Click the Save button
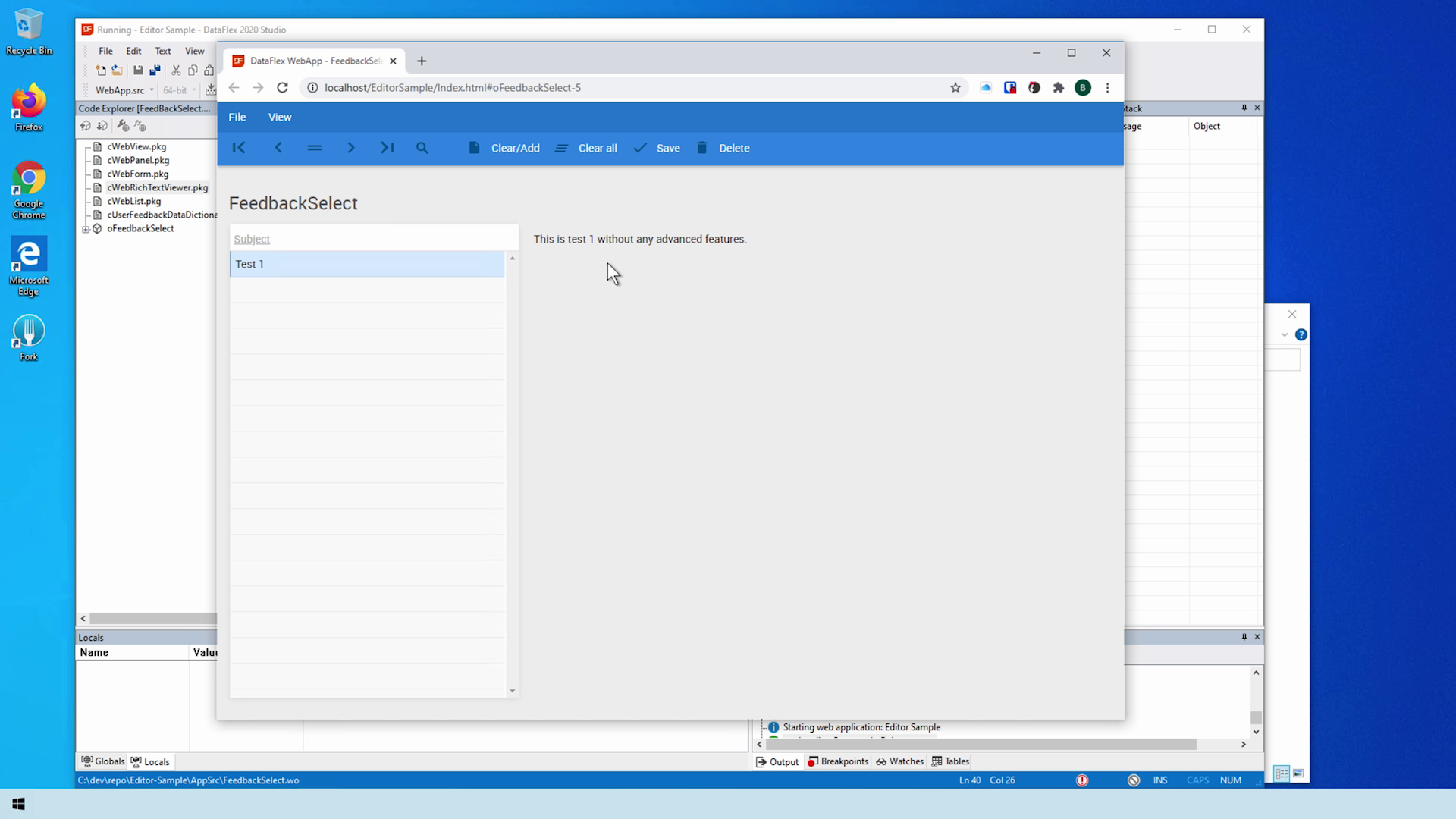1456x819 pixels. (657, 148)
